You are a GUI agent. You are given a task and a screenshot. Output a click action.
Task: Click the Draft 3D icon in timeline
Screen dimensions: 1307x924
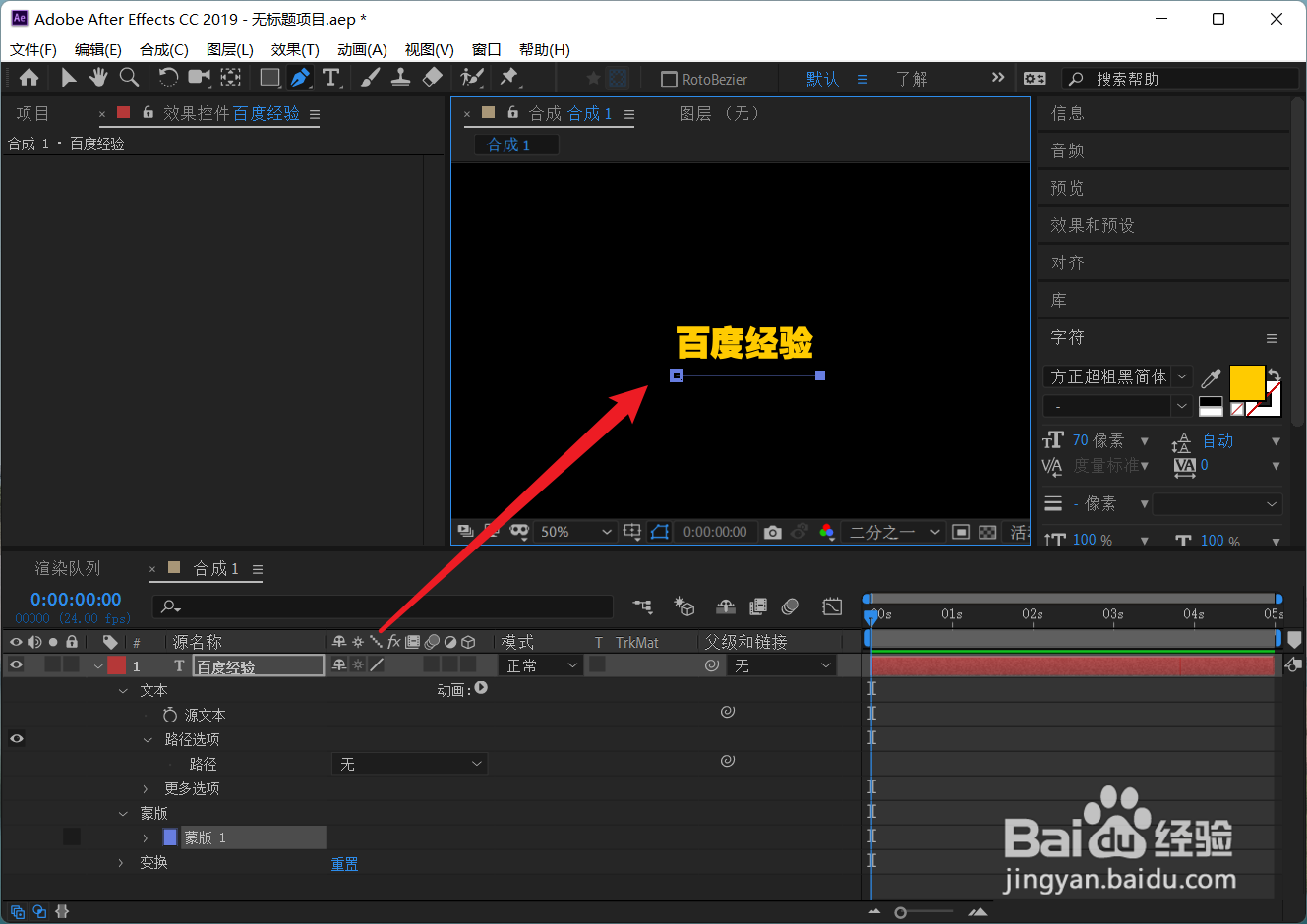point(684,606)
